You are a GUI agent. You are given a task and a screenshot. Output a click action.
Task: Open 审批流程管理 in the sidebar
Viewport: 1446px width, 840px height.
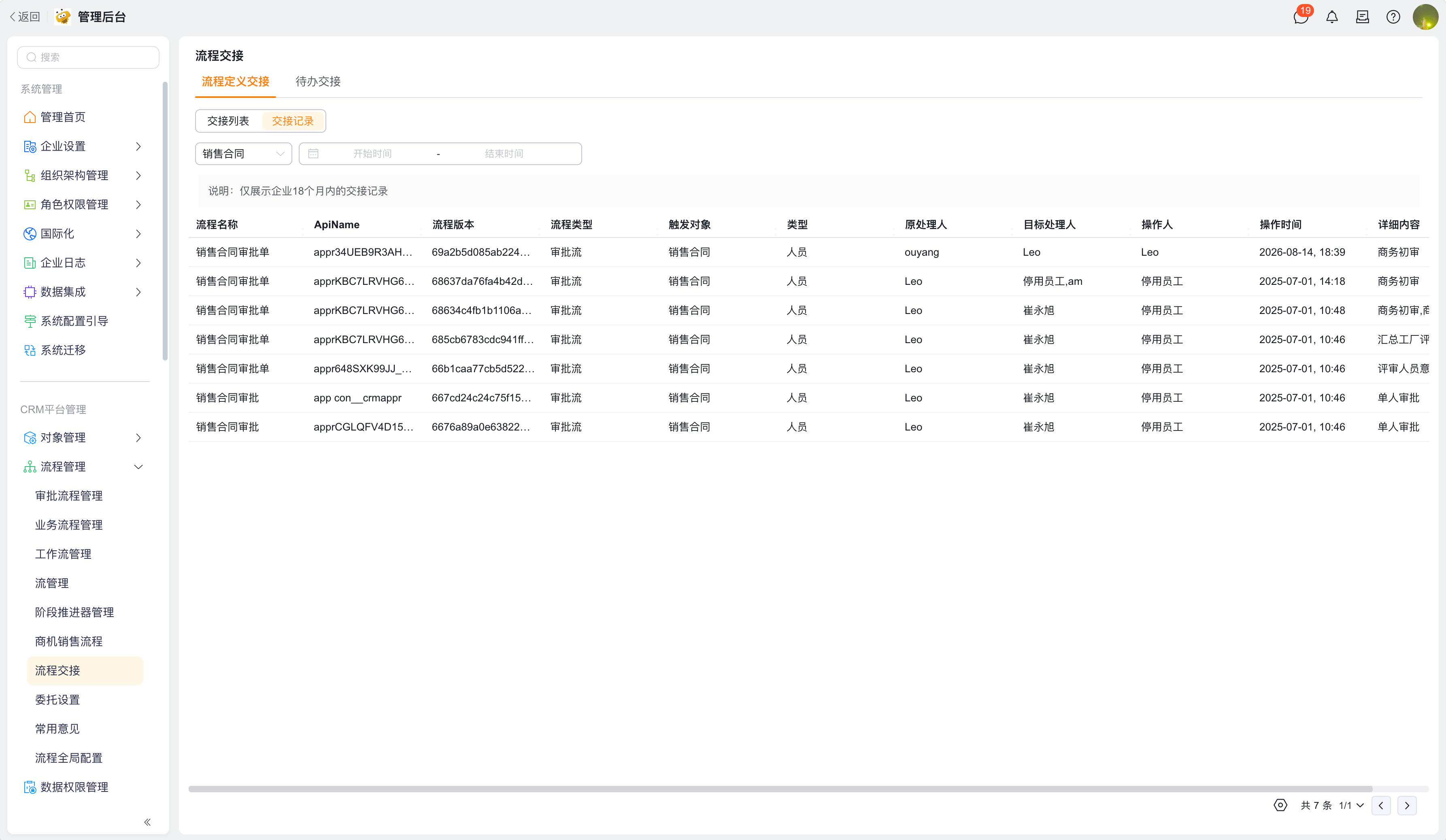69,495
